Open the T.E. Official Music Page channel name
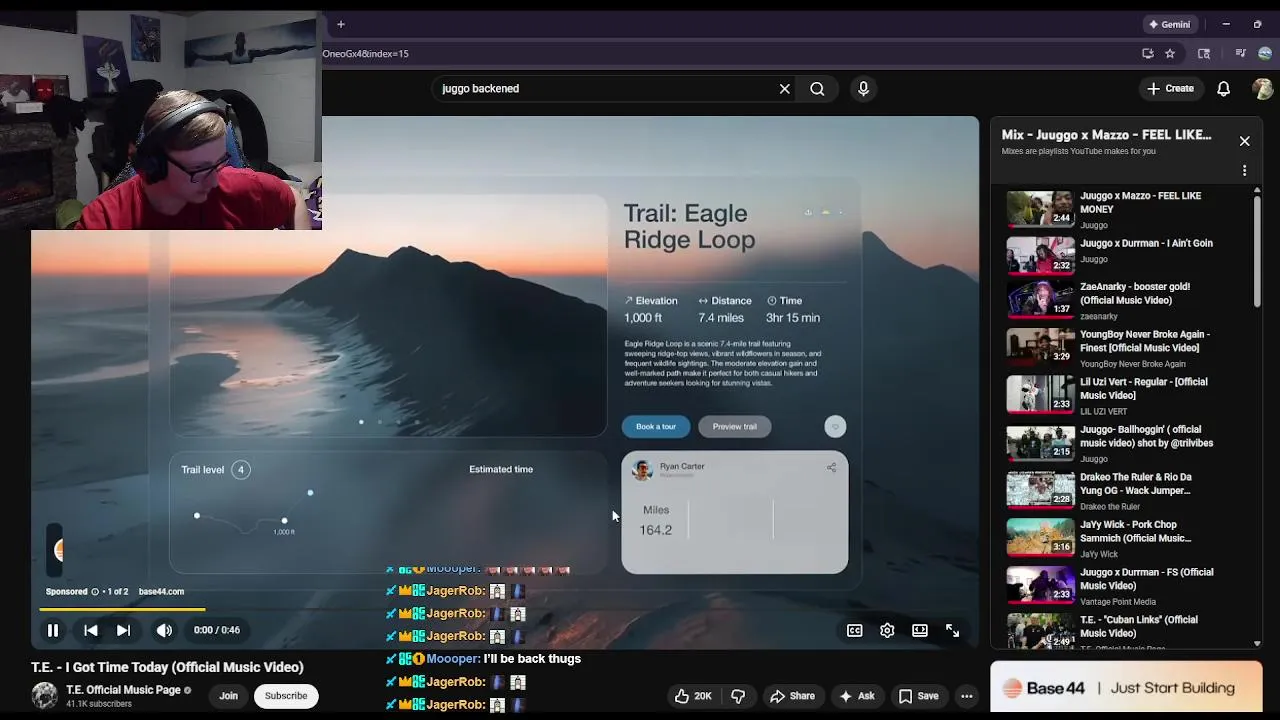Viewport: 1280px width, 720px height. (x=124, y=690)
